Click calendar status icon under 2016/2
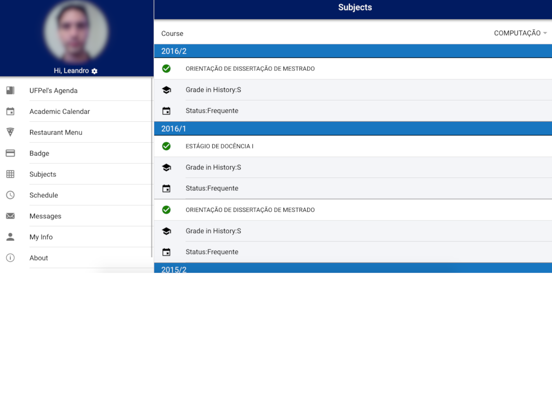 (x=166, y=111)
